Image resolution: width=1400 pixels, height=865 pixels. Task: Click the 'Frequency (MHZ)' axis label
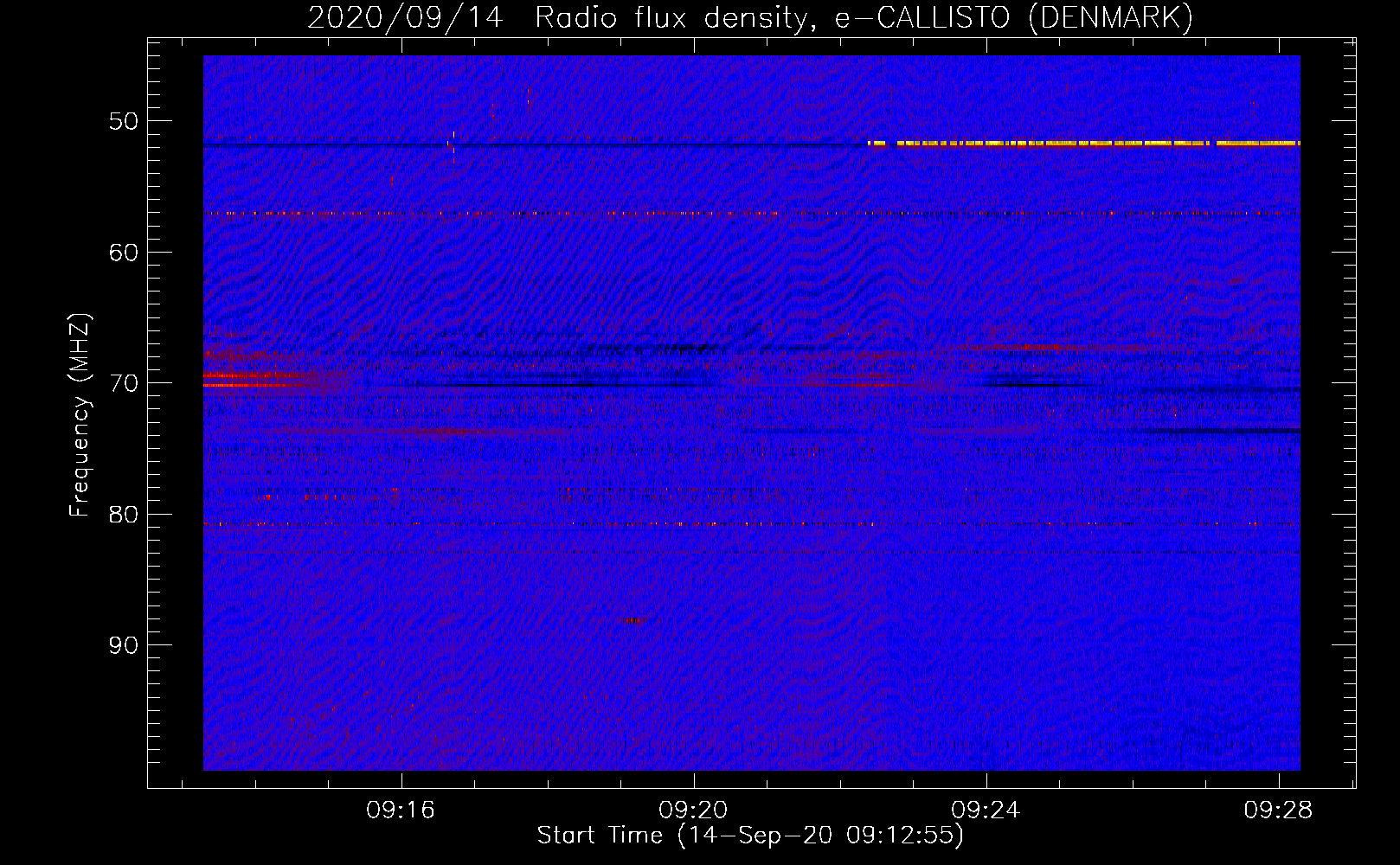pyautogui.click(x=80, y=416)
